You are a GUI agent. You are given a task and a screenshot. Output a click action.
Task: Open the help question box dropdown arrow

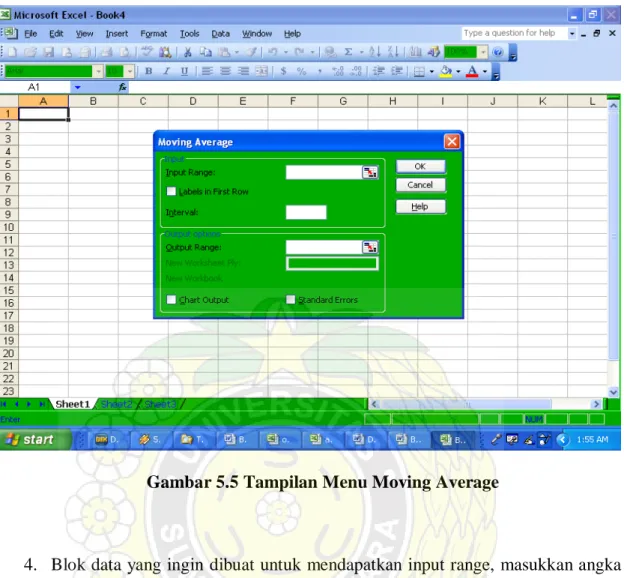pos(572,34)
